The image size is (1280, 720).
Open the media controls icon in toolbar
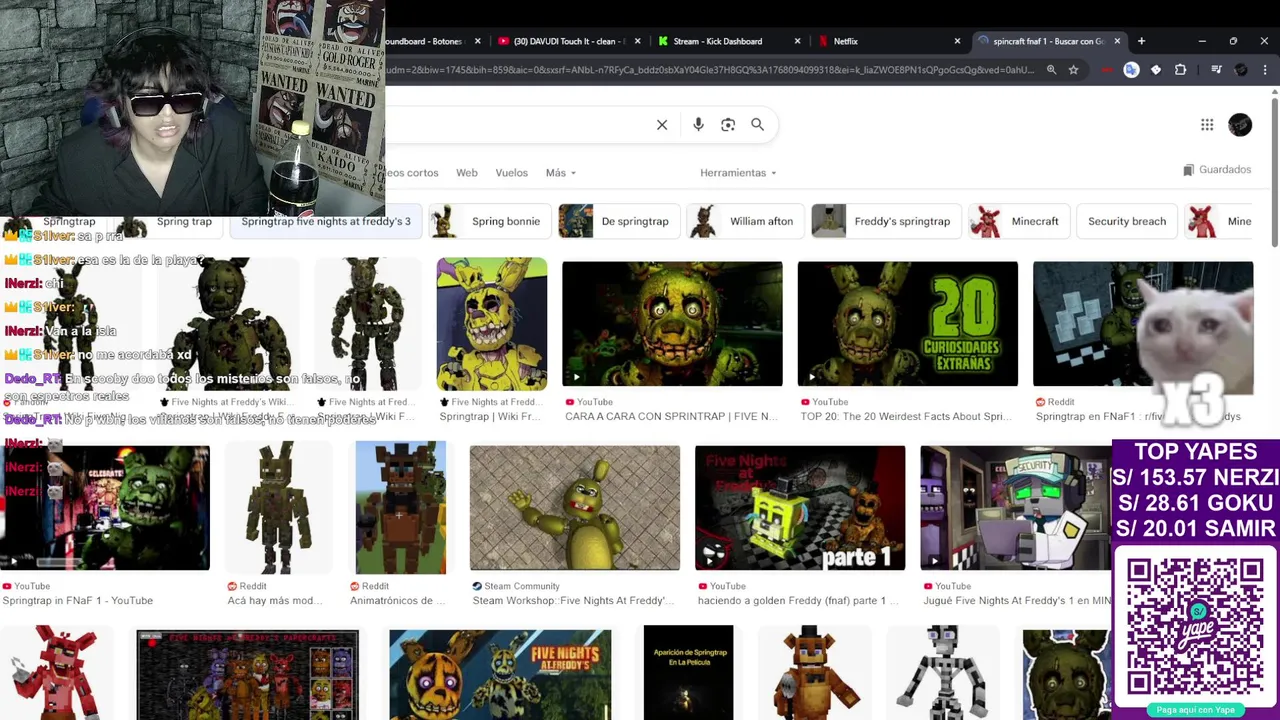click(1216, 70)
